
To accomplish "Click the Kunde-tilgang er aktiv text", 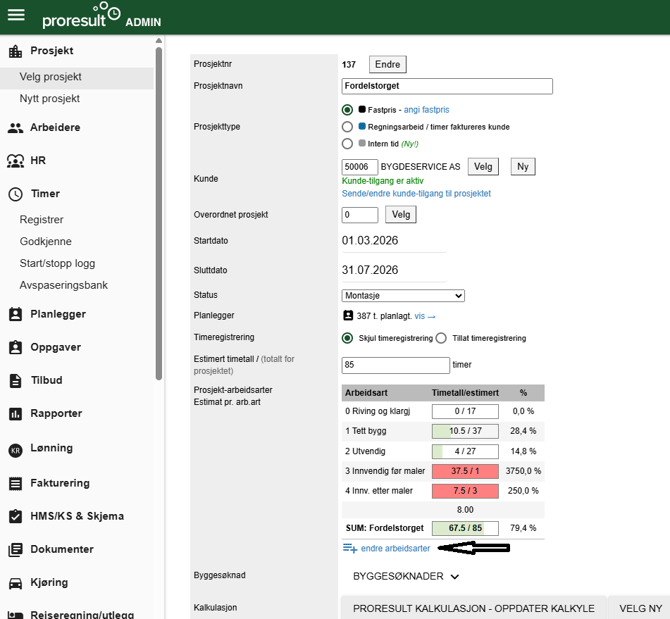I will click(x=382, y=181).
